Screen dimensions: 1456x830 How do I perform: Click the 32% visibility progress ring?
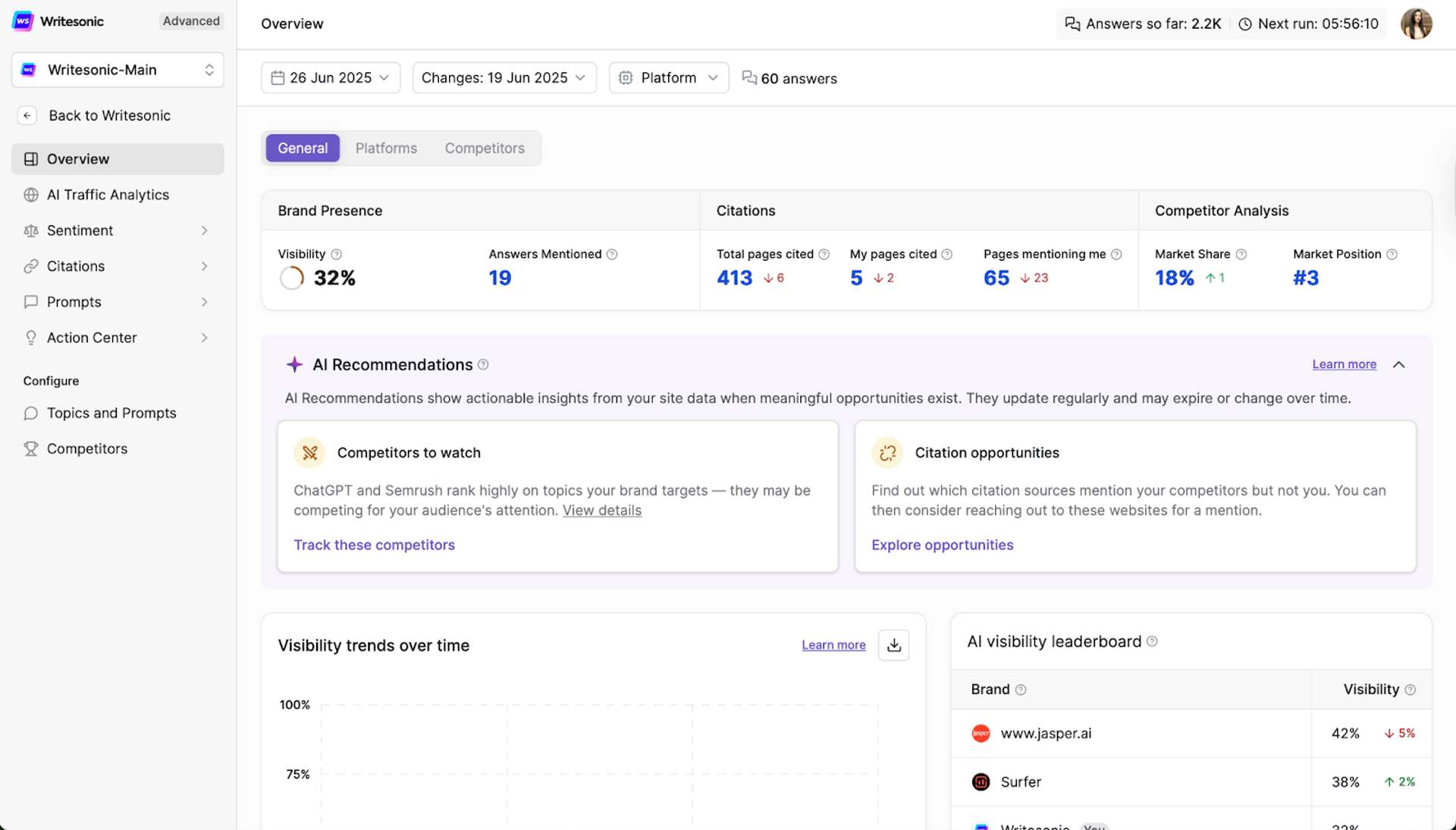click(x=291, y=278)
